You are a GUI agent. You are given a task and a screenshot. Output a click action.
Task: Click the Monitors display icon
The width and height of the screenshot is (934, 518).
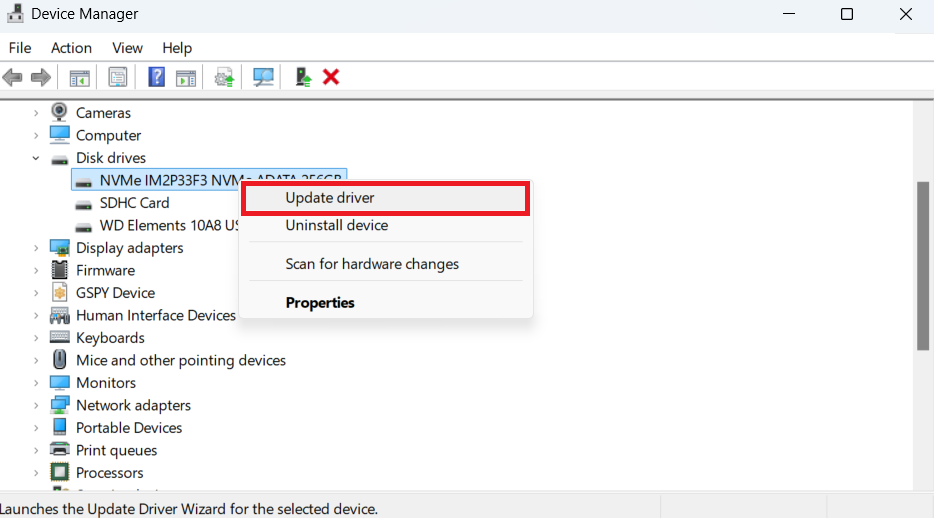(x=60, y=382)
